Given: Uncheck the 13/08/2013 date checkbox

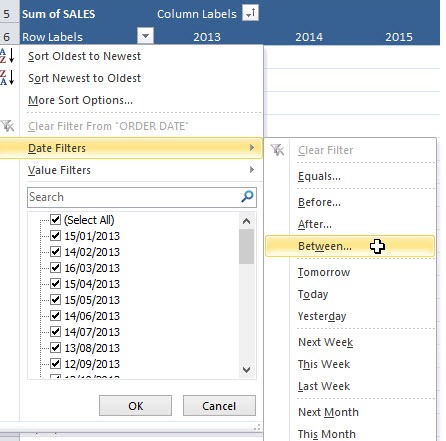Looking at the screenshot, I should 55,347.
